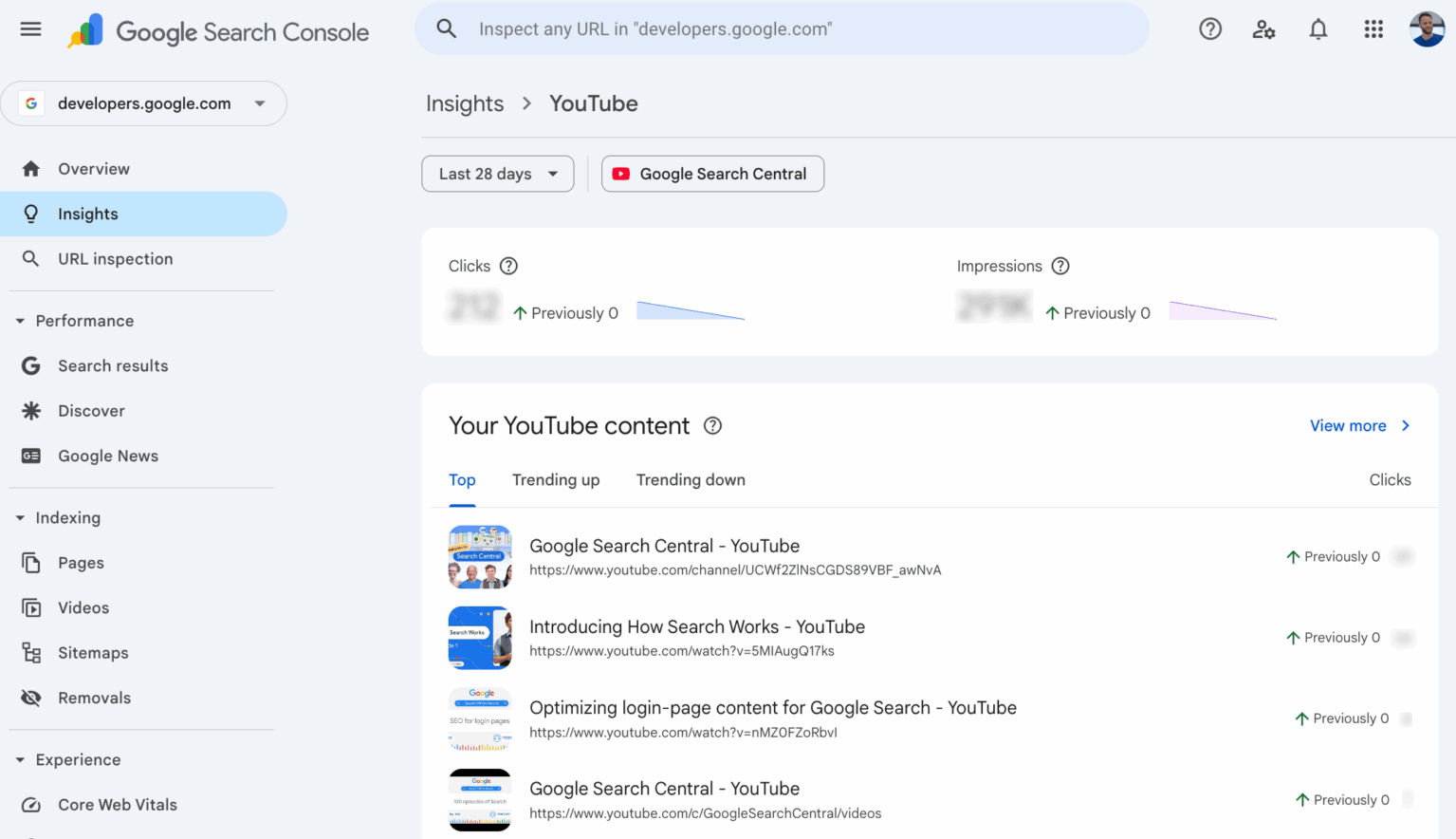Screen dimensions: 1456x839
Task: Open the Last 28 days date dropdown
Action: (x=497, y=174)
